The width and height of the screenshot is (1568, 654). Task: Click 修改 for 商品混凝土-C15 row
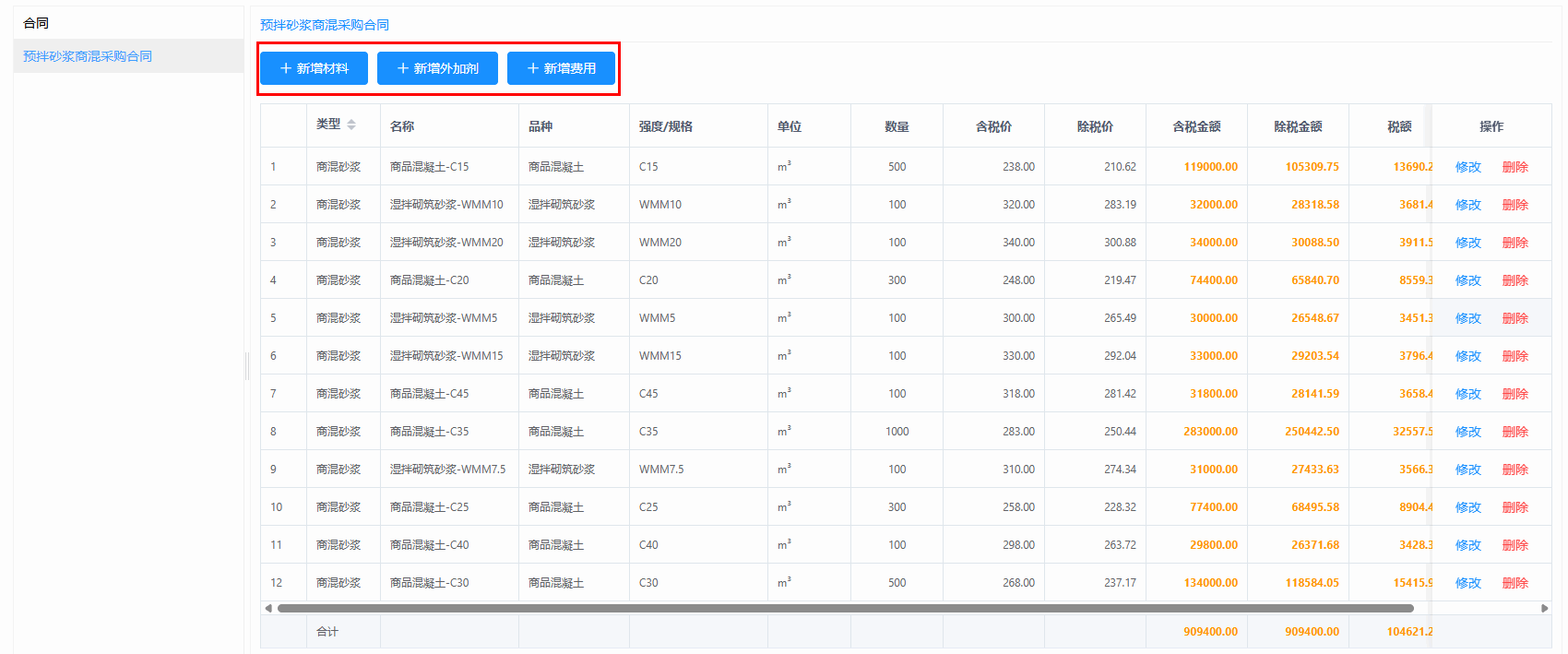pyautogui.click(x=1467, y=167)
